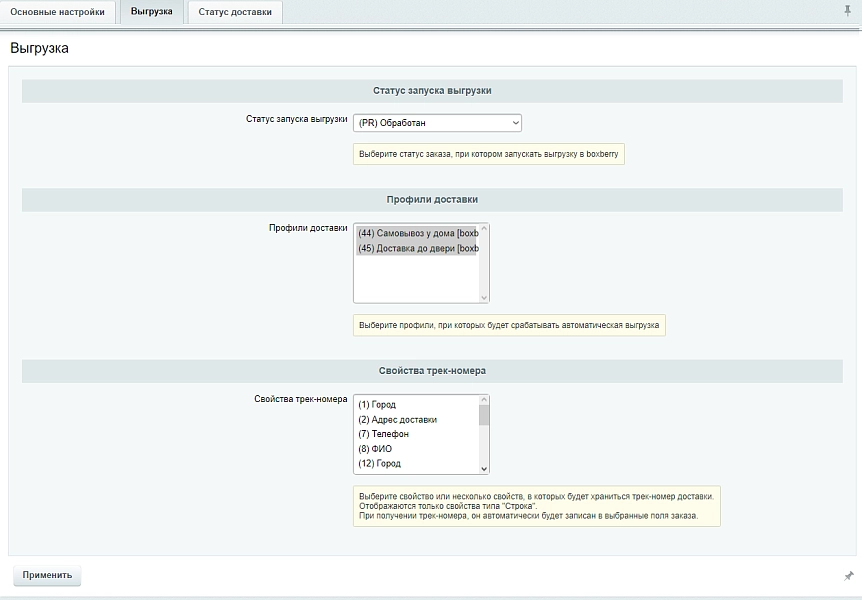Click down arrow of track-number list scrollbar
862x600 pixels.
tap(484, 469)
